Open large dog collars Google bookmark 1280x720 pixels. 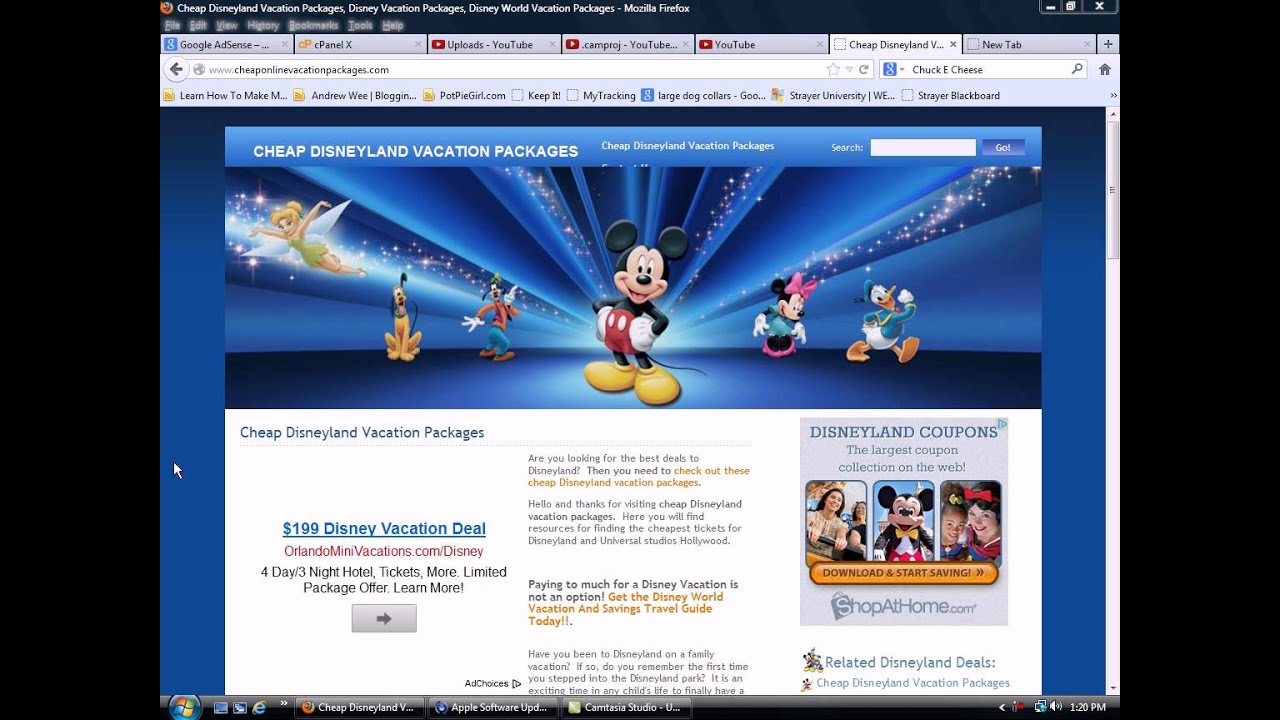click(x=703, y=95)
